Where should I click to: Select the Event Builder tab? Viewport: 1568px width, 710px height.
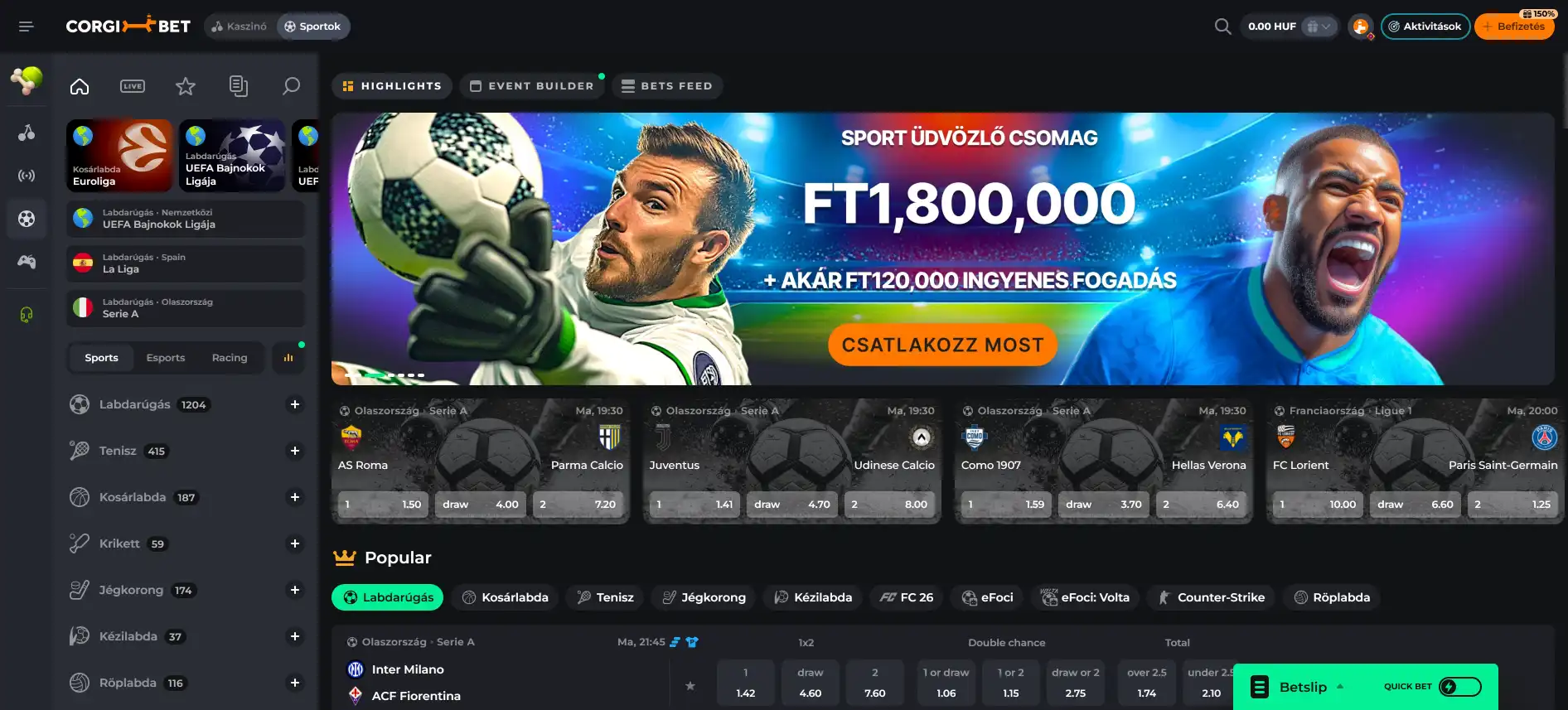[x=532, y=86]
